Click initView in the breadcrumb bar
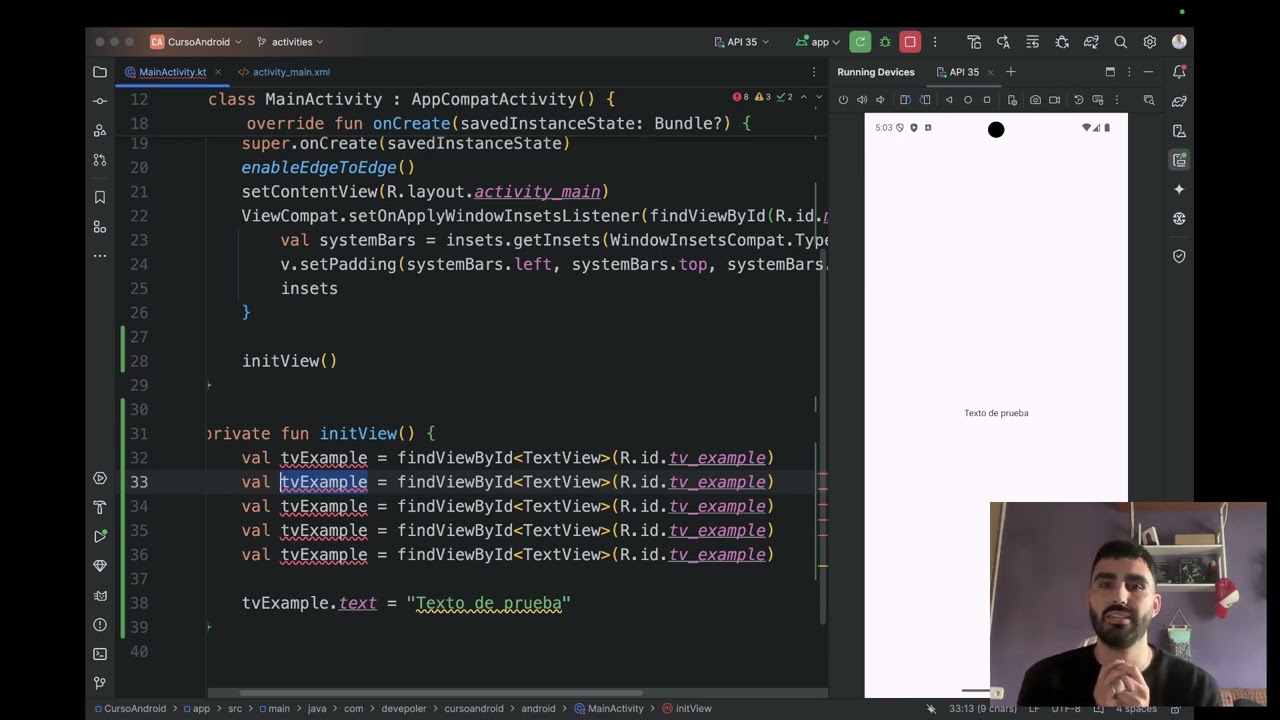Image resolution: width=1280 pixels, height=720 pixels. tap(686, 708)
